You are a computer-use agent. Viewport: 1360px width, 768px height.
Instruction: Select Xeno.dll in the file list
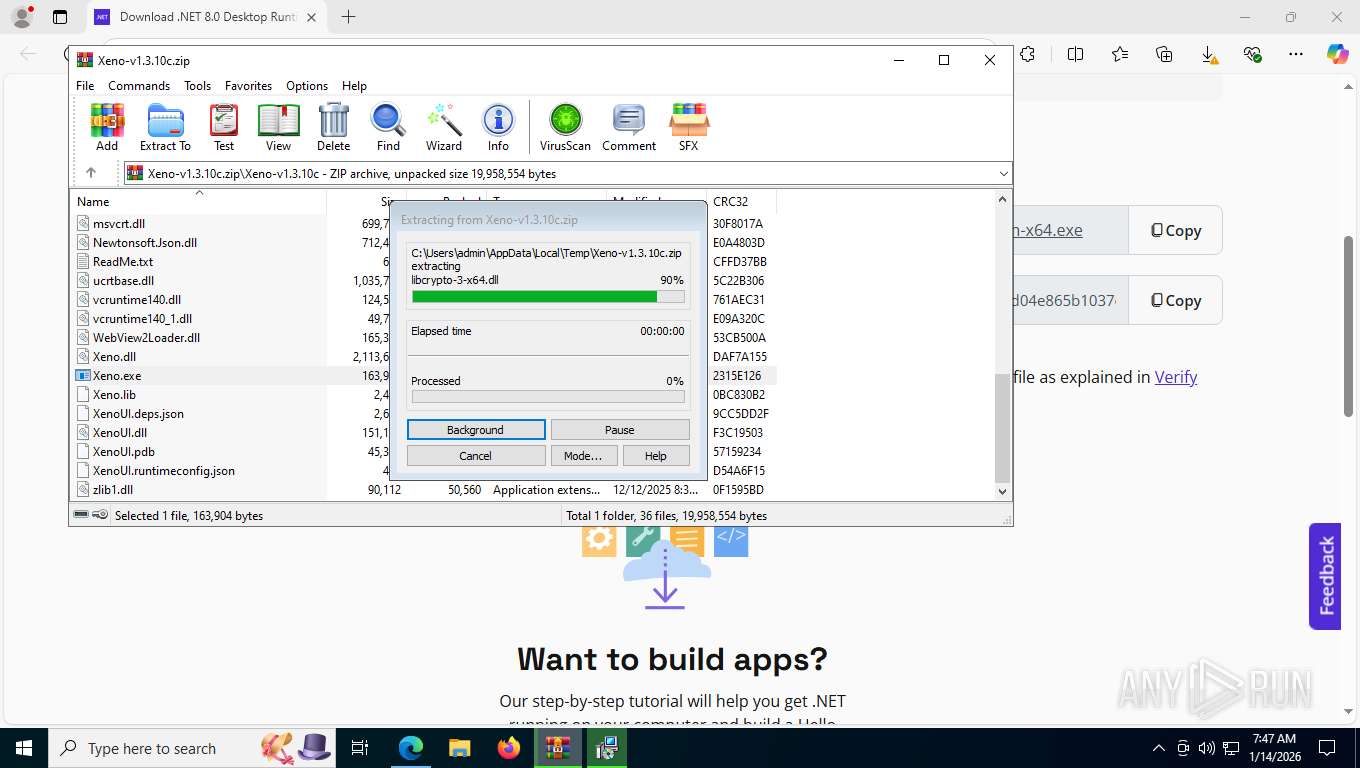tap(114, 357)
